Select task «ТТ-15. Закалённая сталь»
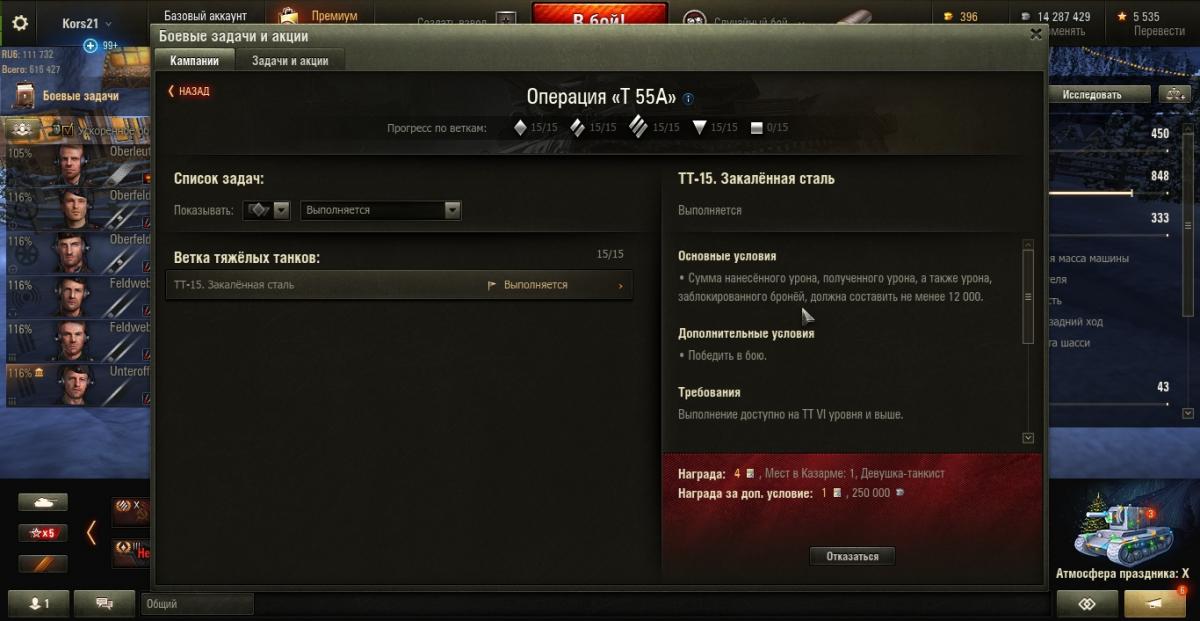The image size is (1200, 621). pyautogui.click(x=399, y=285)
